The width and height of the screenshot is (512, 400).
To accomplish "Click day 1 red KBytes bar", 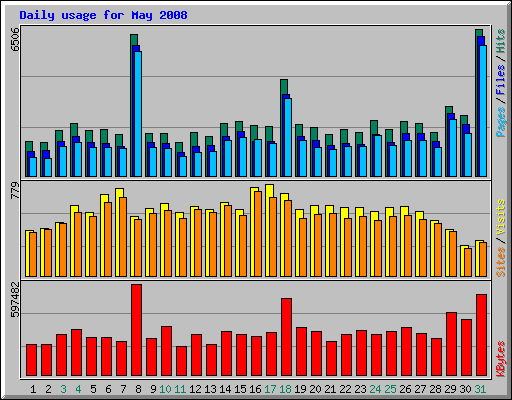I will tap(31, 360).
